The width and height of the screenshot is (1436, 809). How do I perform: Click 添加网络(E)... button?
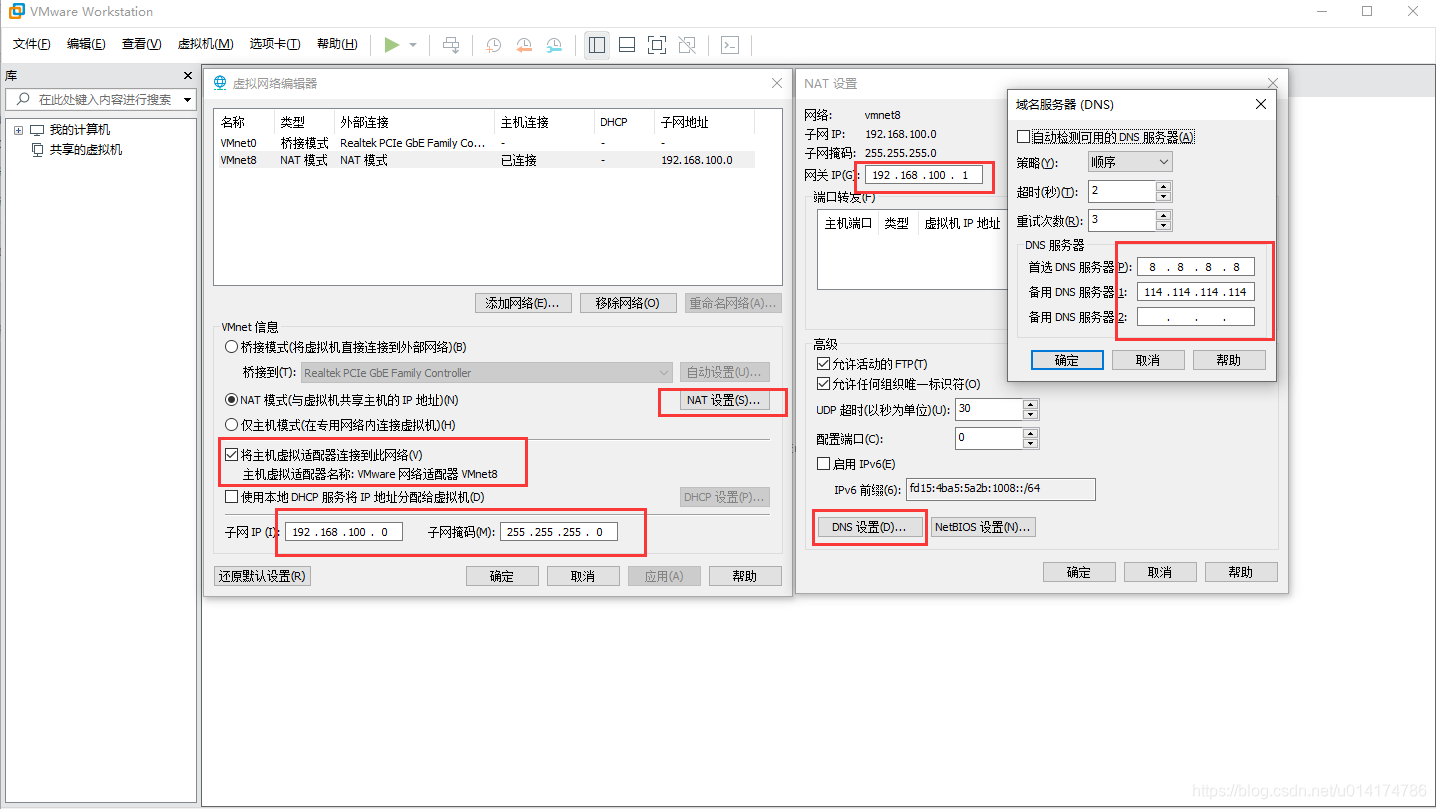(x=523, y=303)
